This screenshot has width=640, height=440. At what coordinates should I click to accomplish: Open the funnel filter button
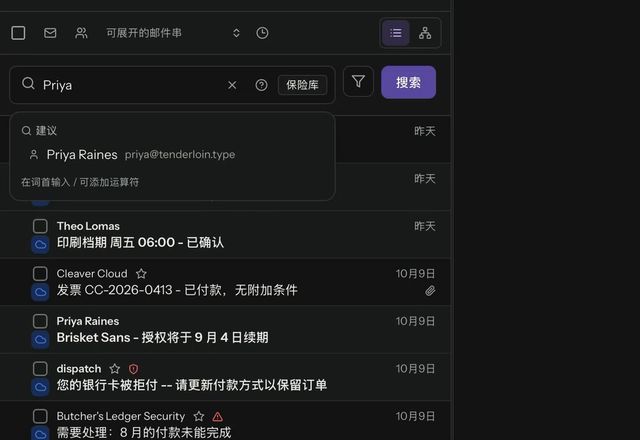point(358,82)
